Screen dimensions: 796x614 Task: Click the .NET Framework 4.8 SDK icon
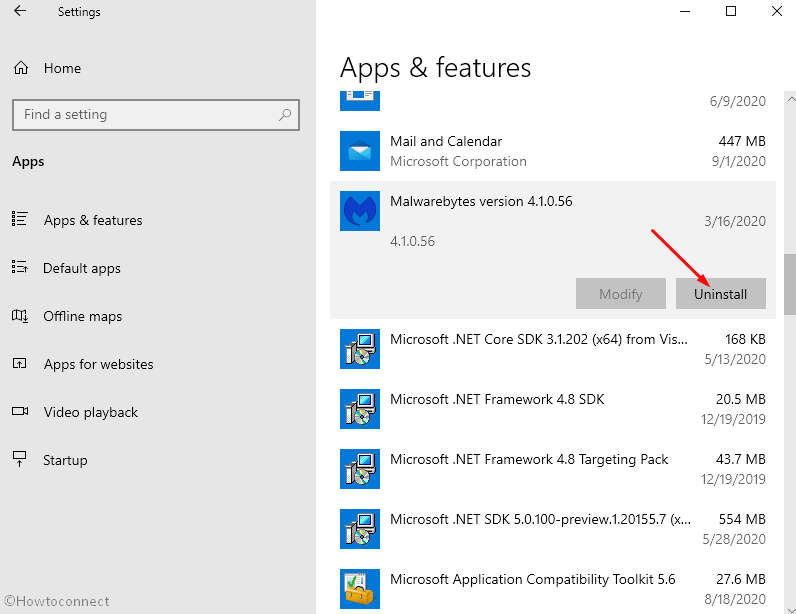(360, 409)
